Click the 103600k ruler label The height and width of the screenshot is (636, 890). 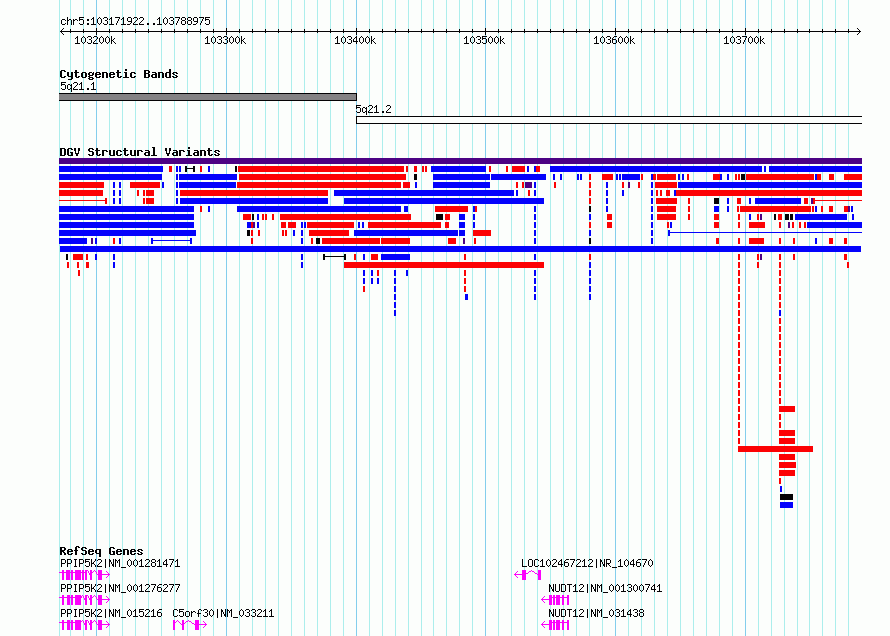coord(614,40)
